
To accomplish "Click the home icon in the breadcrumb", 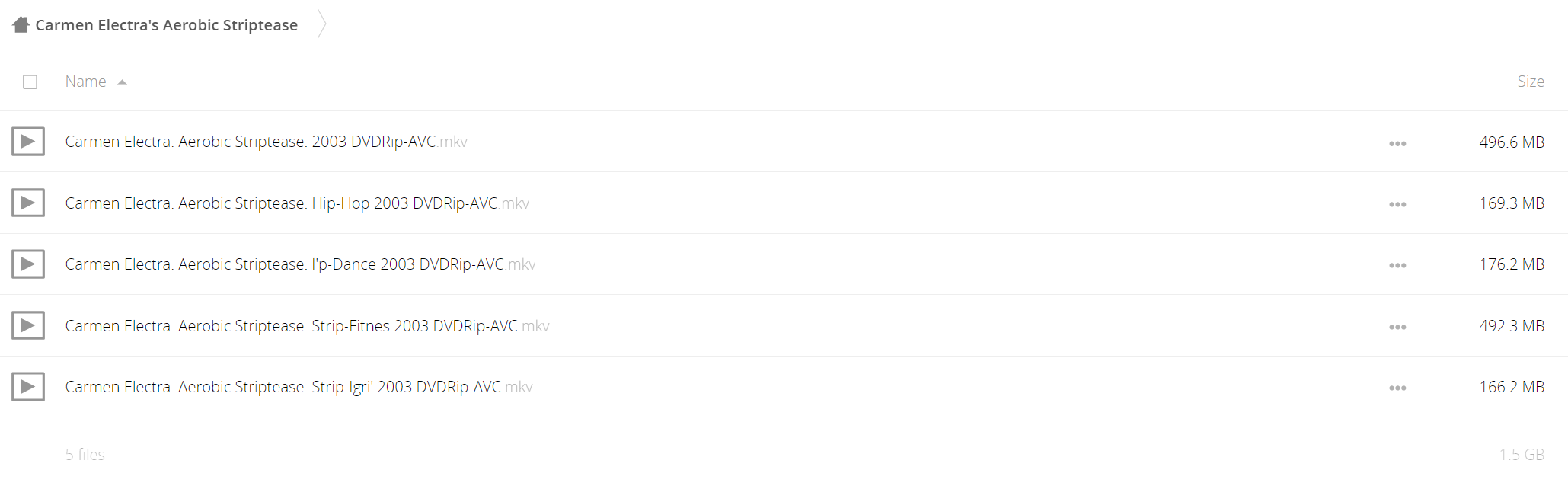I will point(21,25).
